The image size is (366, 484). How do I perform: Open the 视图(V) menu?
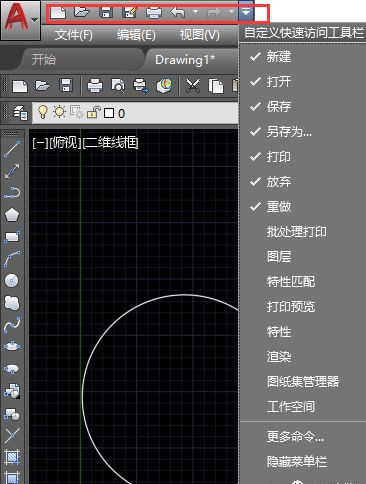click(x=200, y=35)
